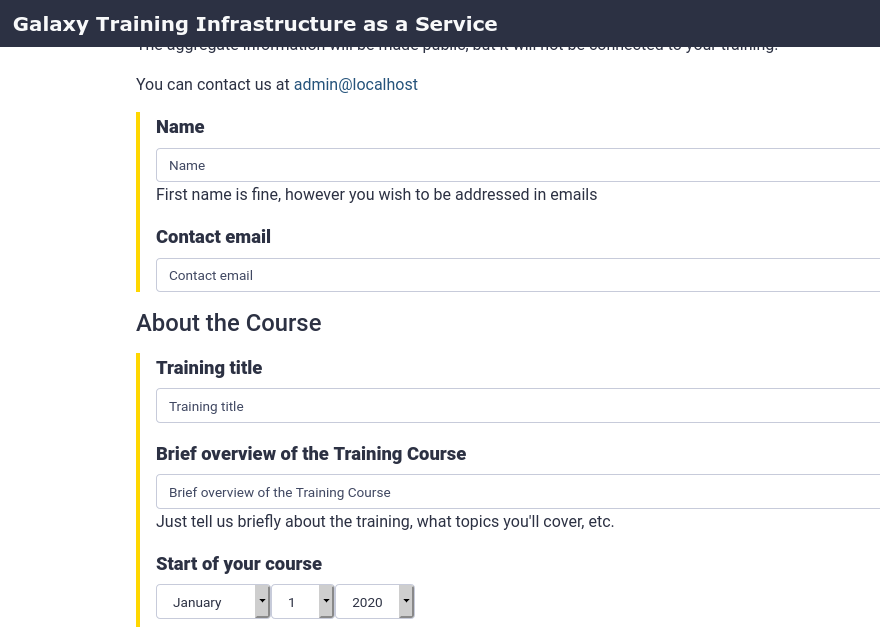Image resolution: width=880 pixels, height=627 pixels.
Task: Select the 'Training title' field label
Action: [x=209, y=368]
